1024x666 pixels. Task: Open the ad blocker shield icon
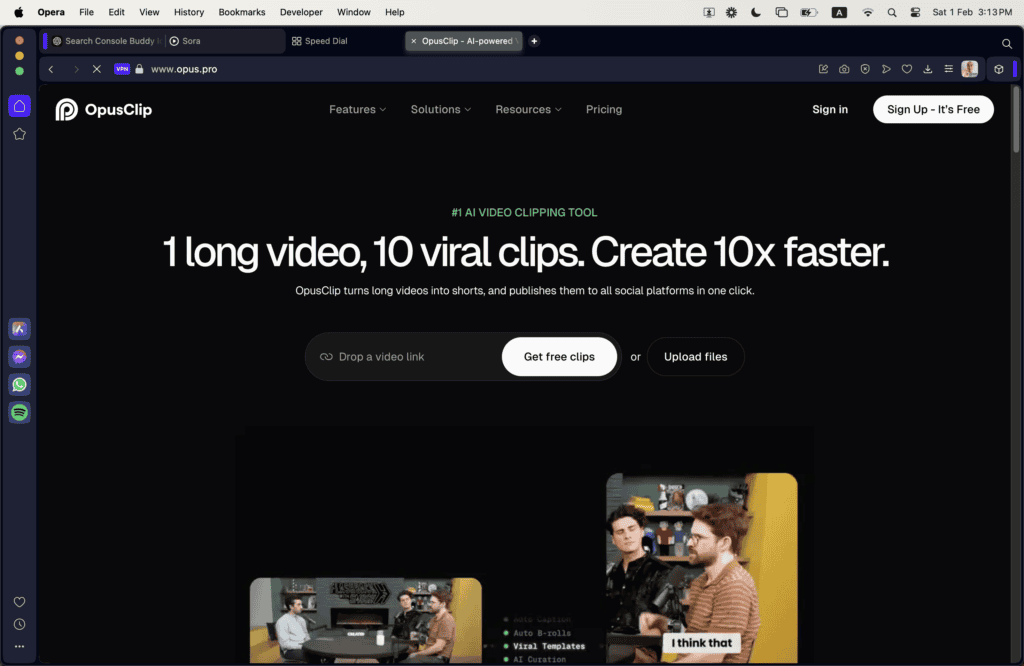(x=865, y=69)
